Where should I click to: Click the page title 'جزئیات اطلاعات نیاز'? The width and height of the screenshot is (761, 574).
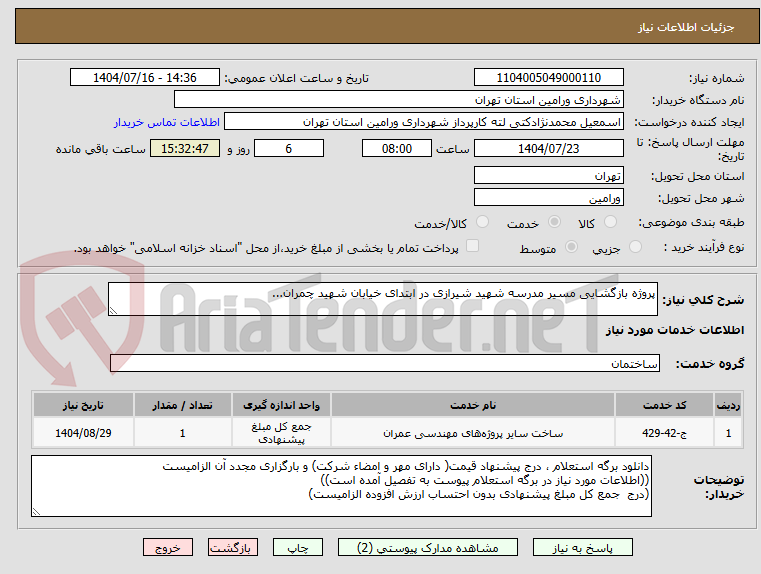pos(686,27)
